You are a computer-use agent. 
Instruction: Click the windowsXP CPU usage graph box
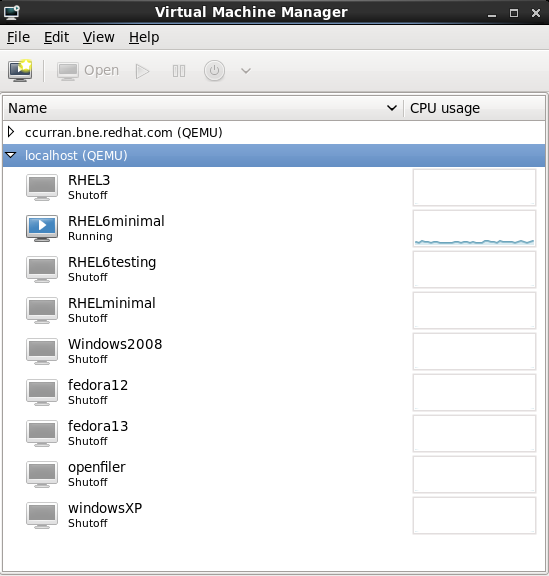pyautogui.click(x=474, y=515)
